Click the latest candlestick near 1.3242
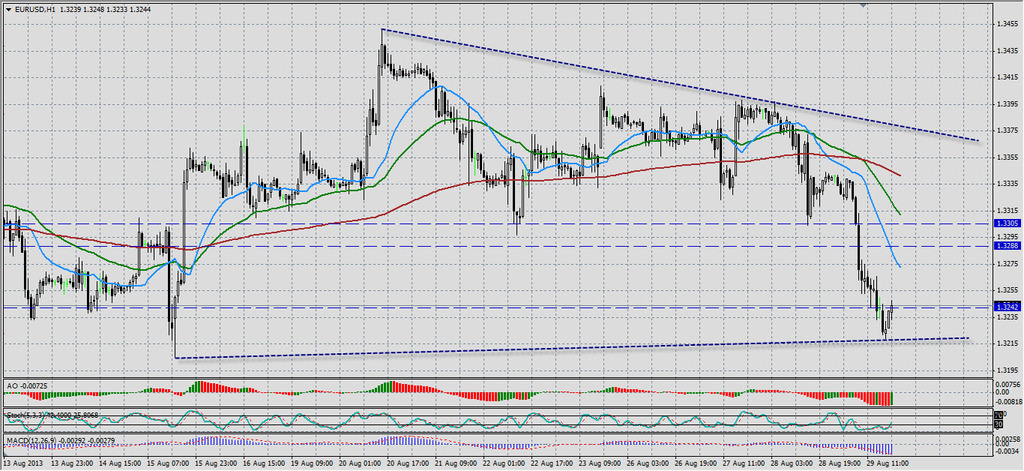The width and height of the screenshot is (1024, 471). [x=890, y=318]
